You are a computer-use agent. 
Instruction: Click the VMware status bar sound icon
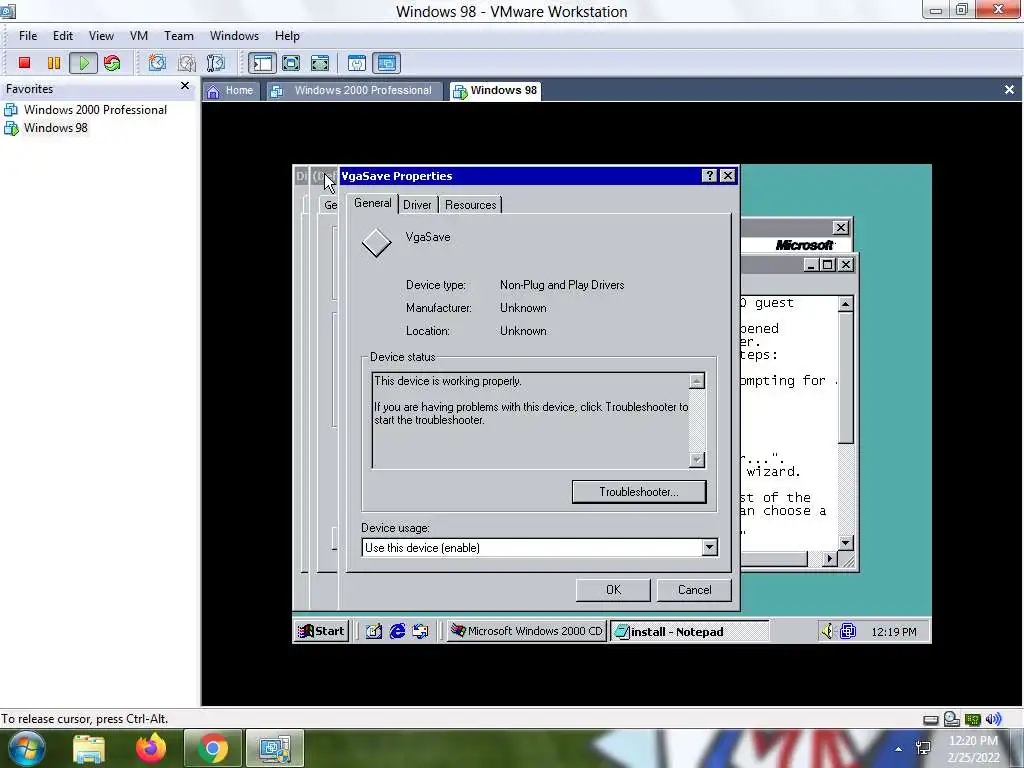993,719
